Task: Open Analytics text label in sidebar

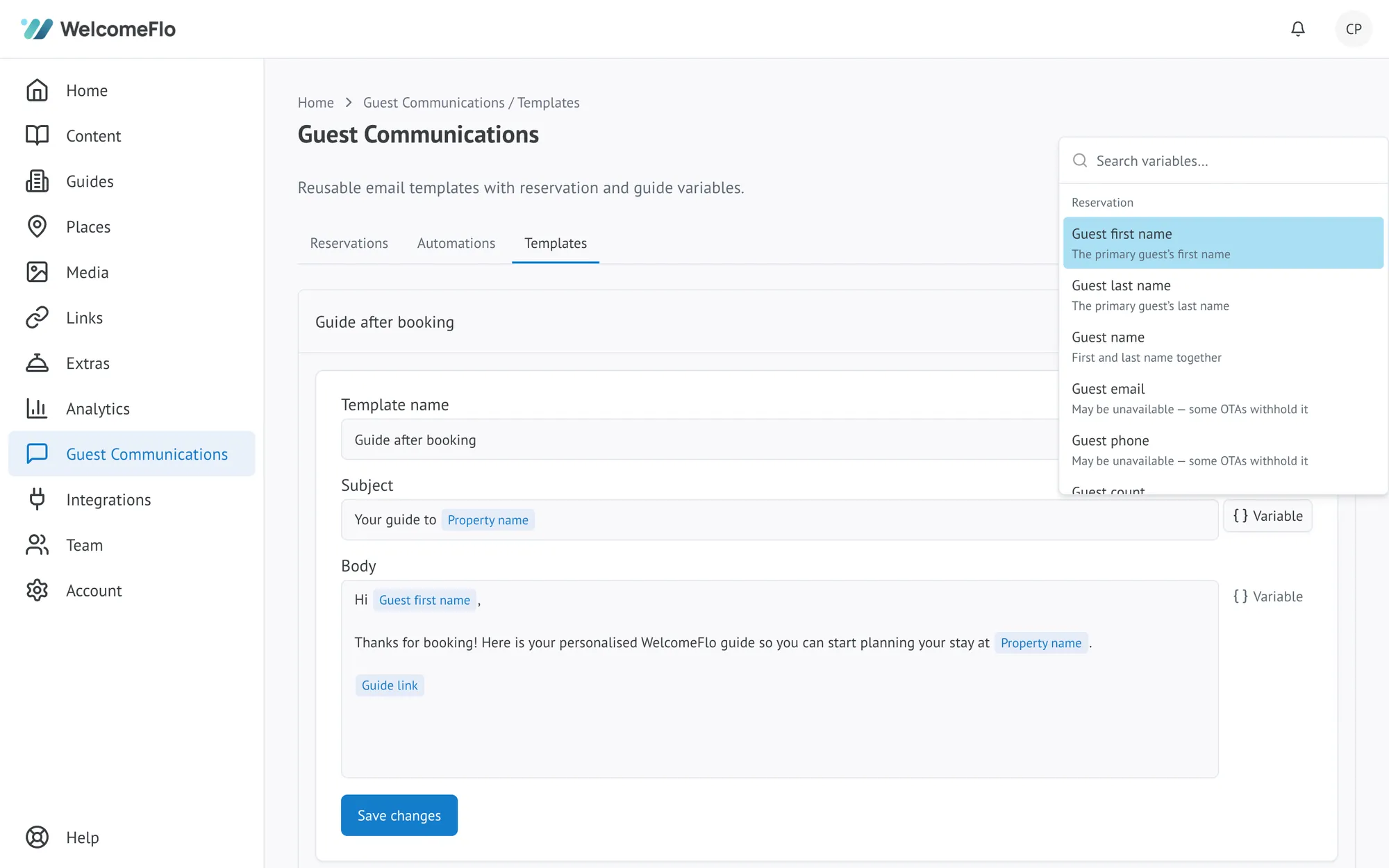Action: pyautogui.click(x=98, y=409)
